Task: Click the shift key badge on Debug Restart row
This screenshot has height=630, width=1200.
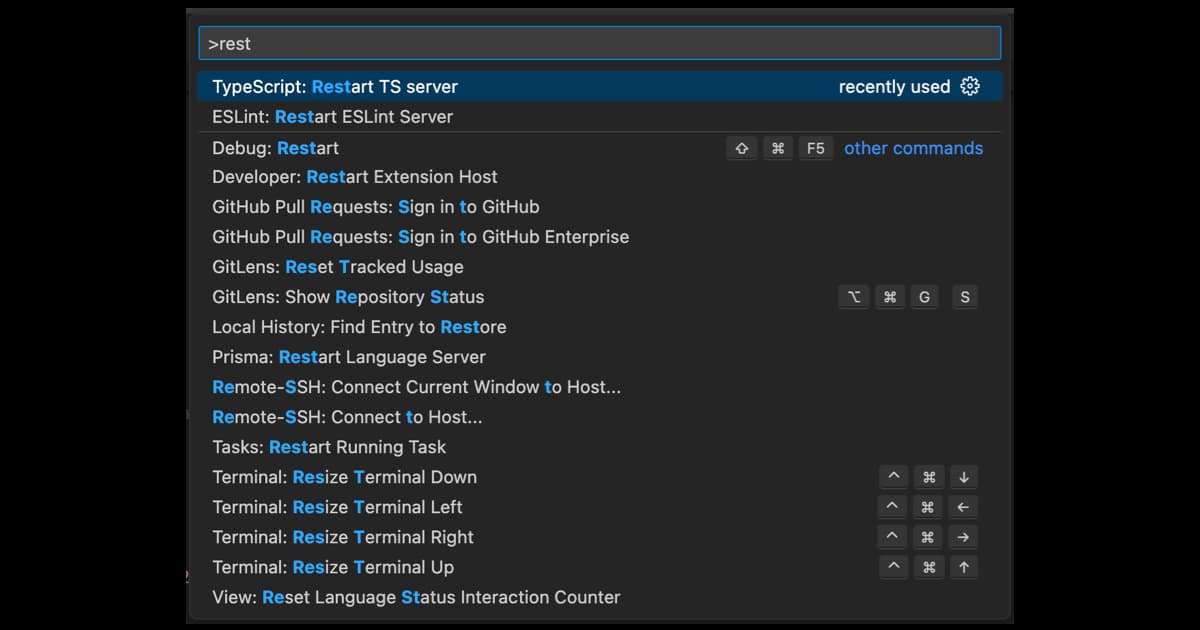Action: tap(741, 148)
